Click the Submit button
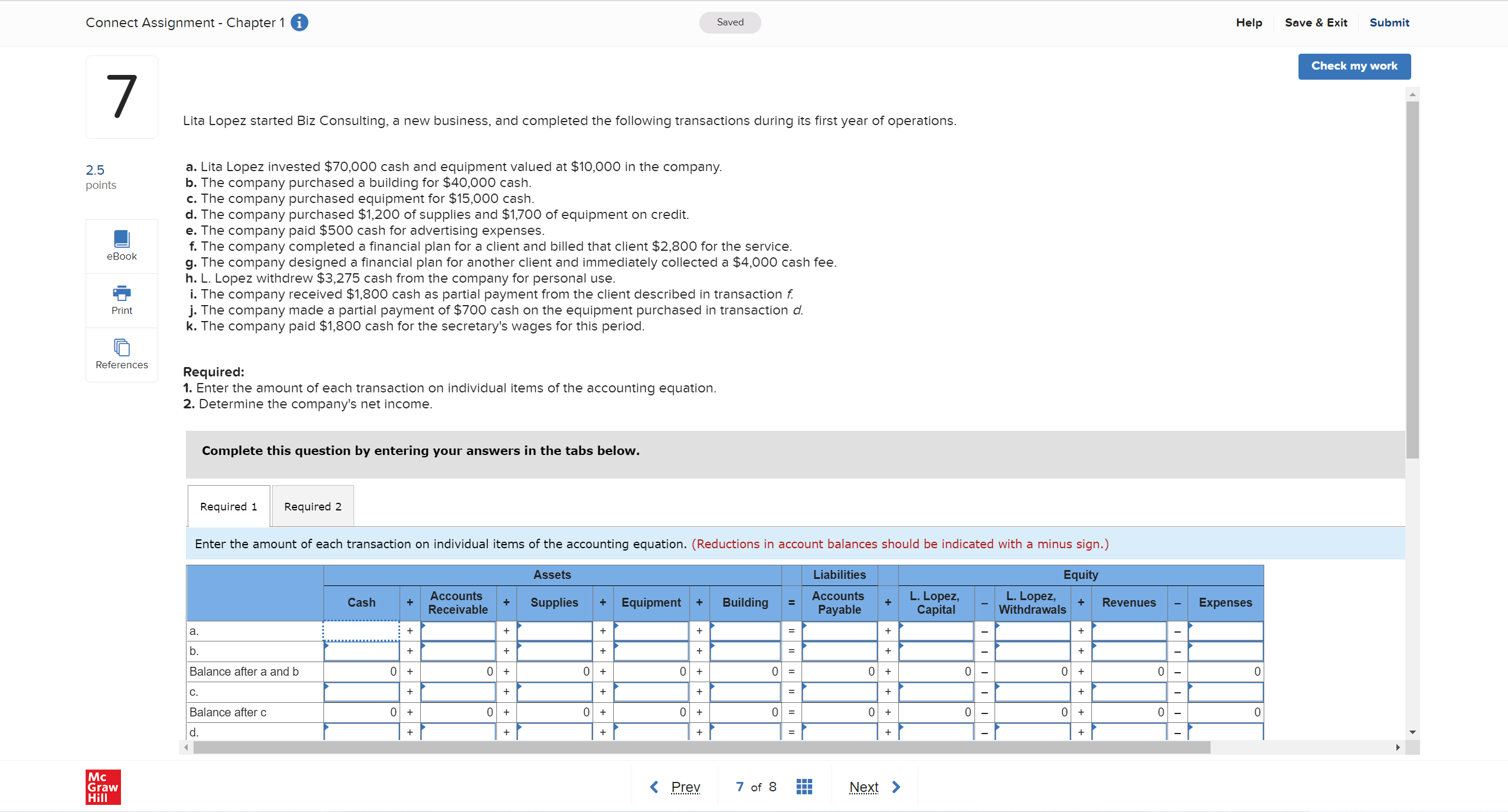The width and height of the screenshot is (1508, 812). [1389, 22]
